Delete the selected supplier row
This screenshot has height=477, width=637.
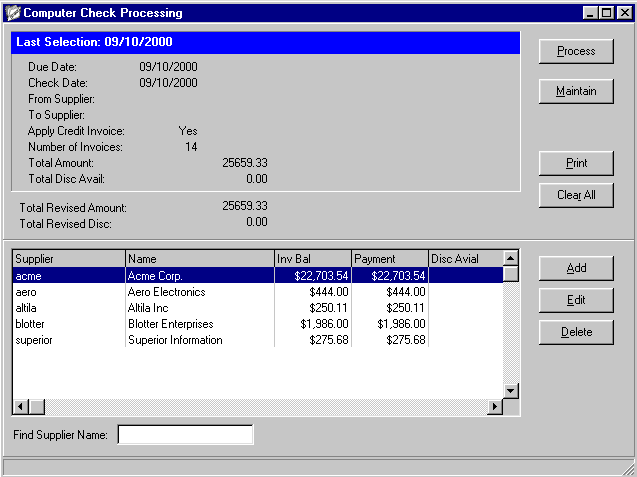coord(576,332)
